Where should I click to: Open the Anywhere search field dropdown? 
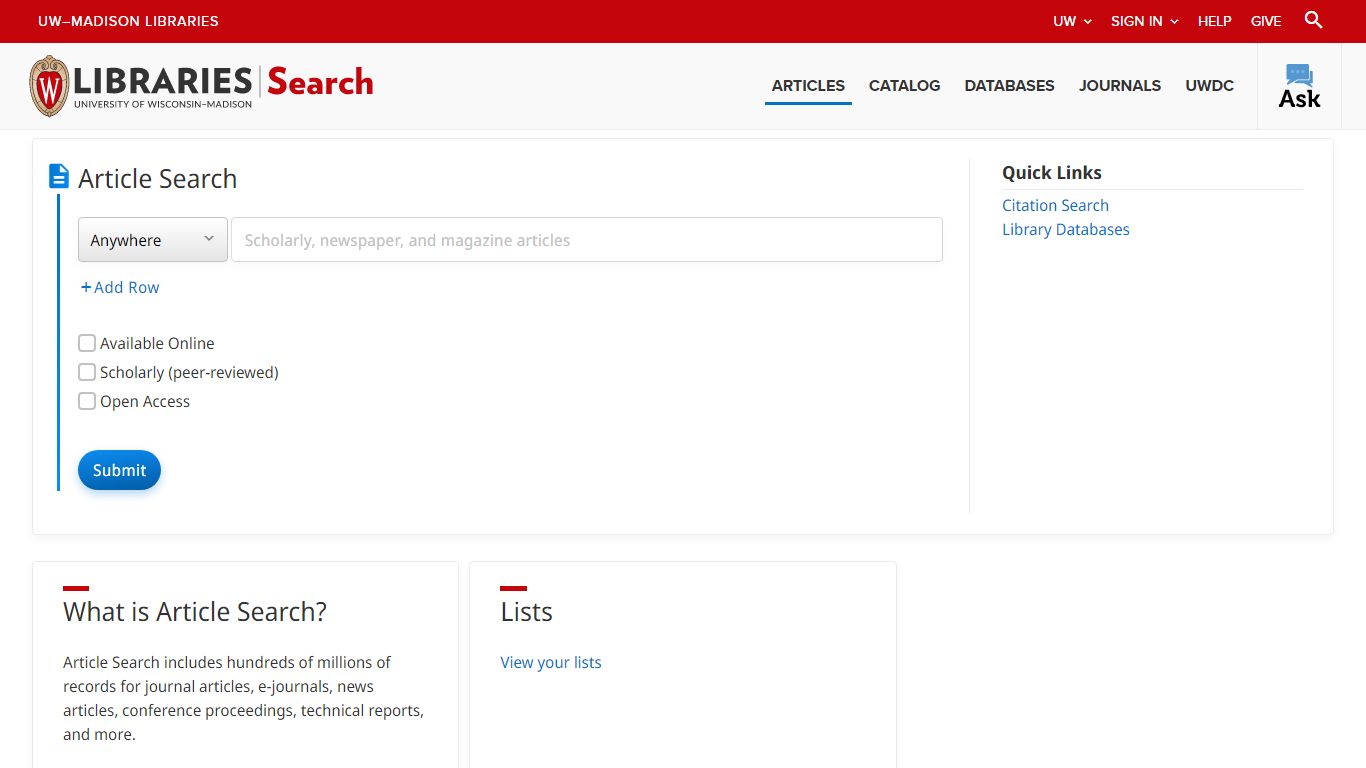click(x=153, y=240)
